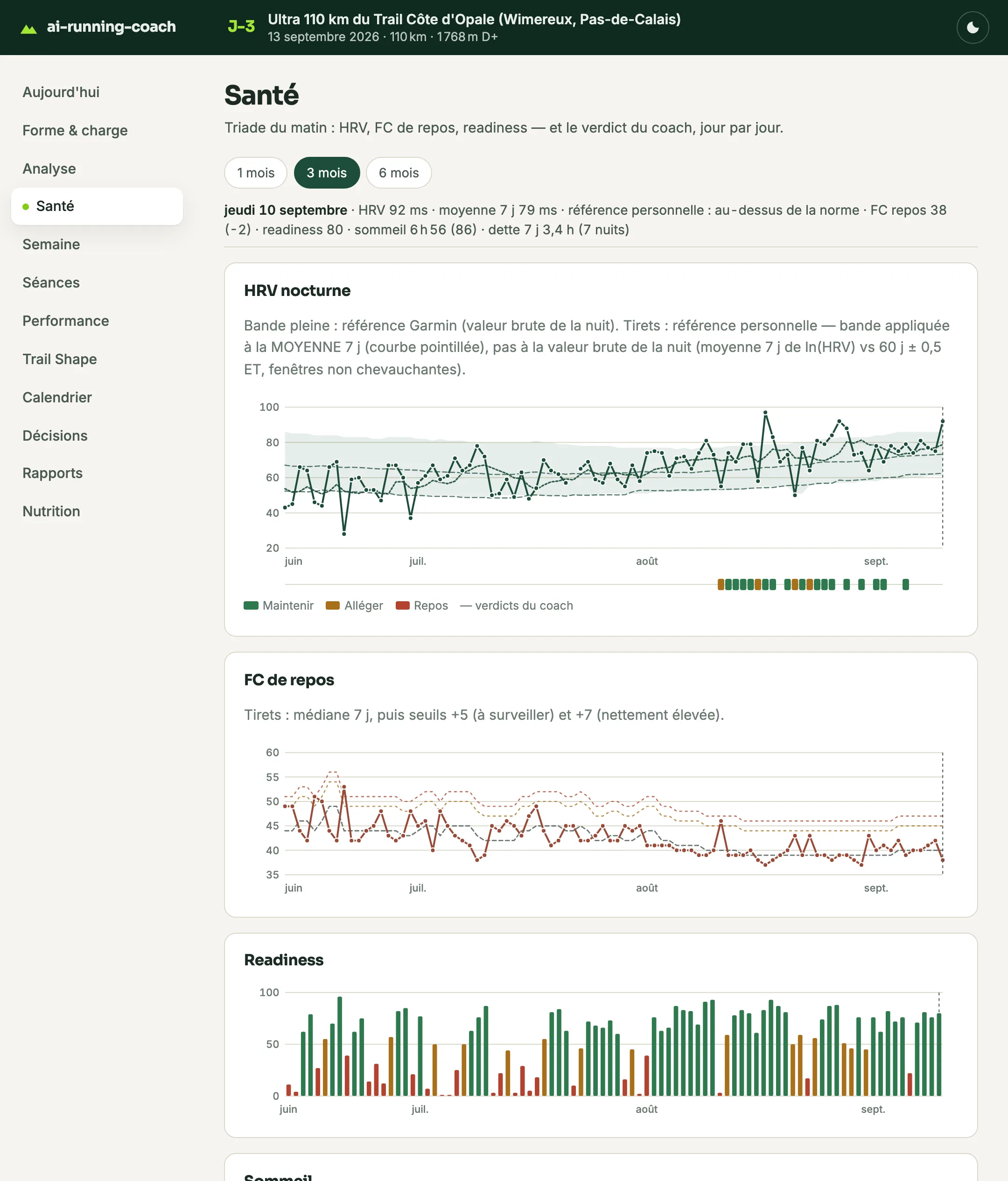
Task: Go to the Nutrition page
Action: (51, 511)
